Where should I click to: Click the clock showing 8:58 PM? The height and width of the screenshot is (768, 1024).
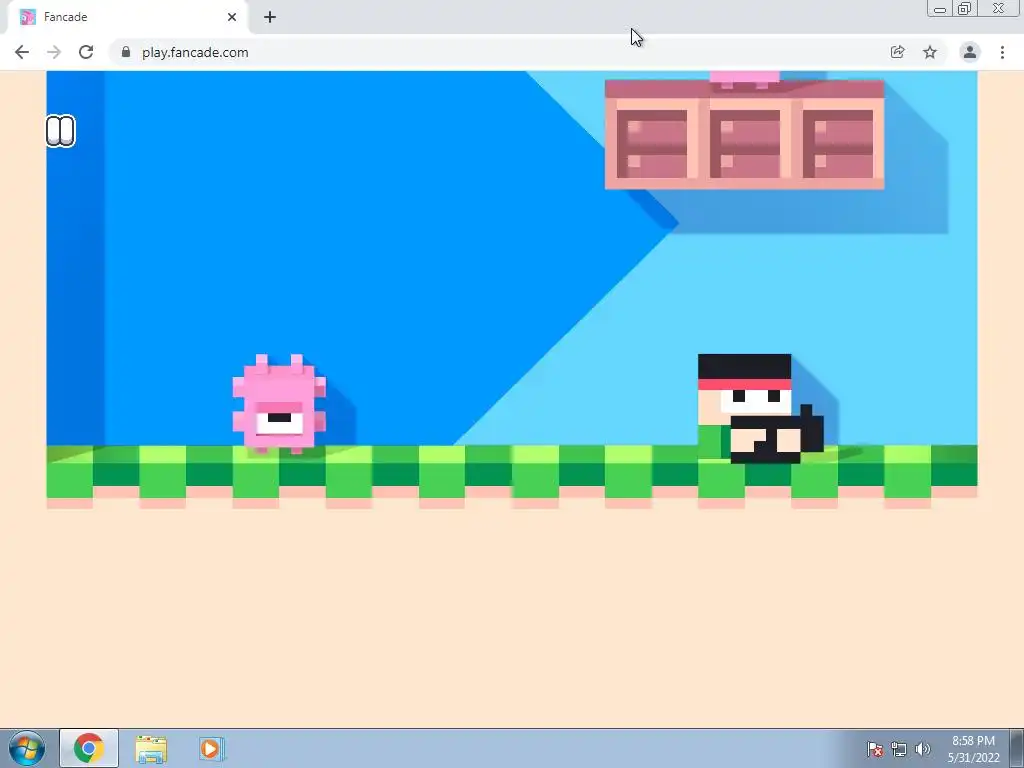pos(973,749)
